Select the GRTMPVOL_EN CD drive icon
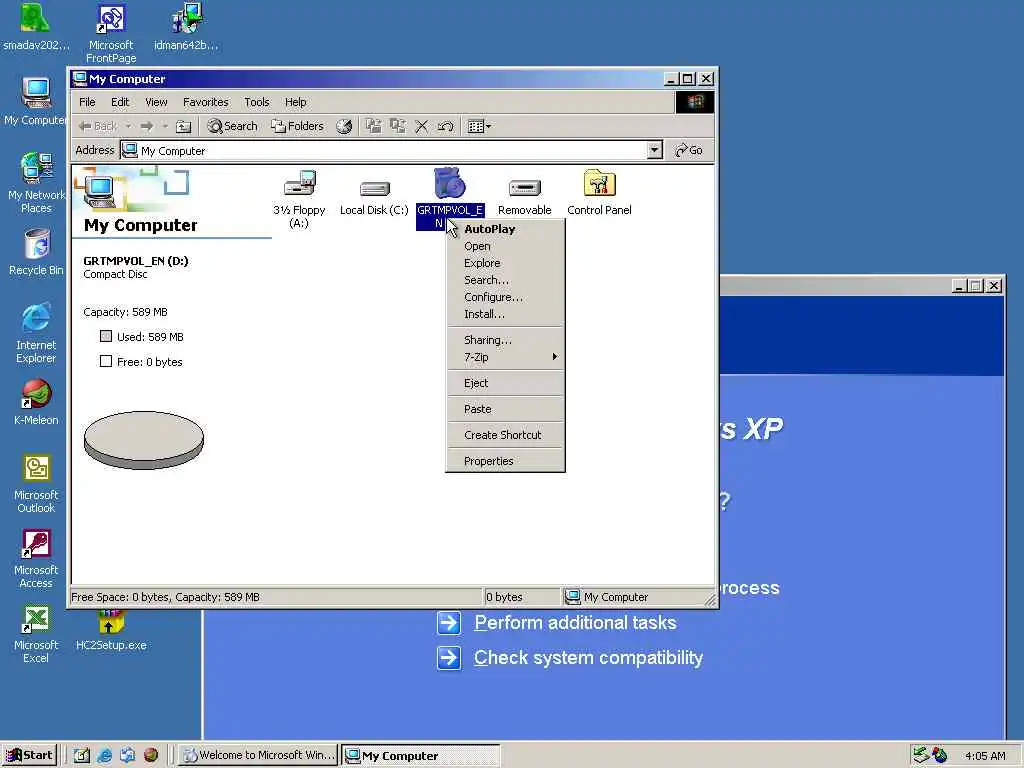 449,184
